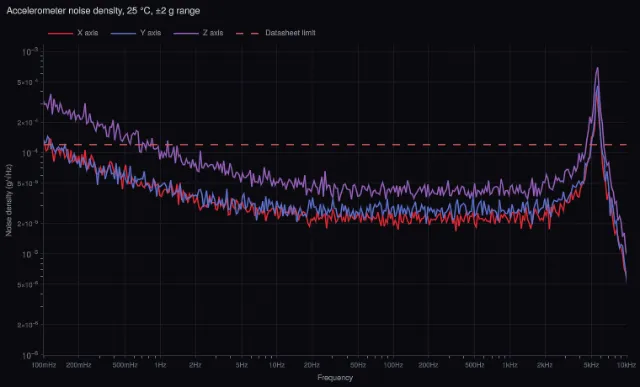This screenshot has width=640, height=387.
Task: Toggle the X axis legend entry
Action: [x=73, y=33]
